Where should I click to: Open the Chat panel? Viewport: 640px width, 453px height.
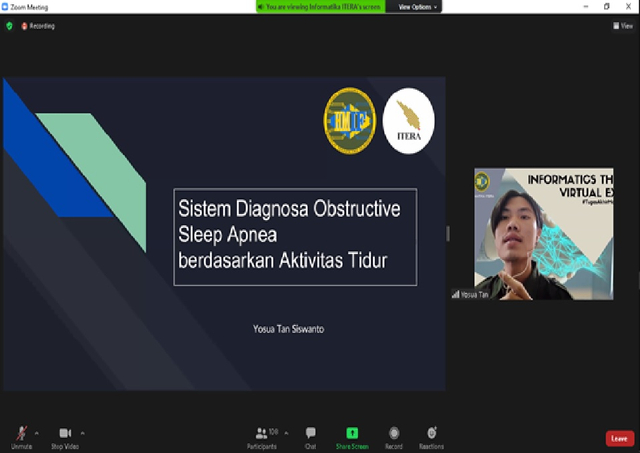[311, 437]
